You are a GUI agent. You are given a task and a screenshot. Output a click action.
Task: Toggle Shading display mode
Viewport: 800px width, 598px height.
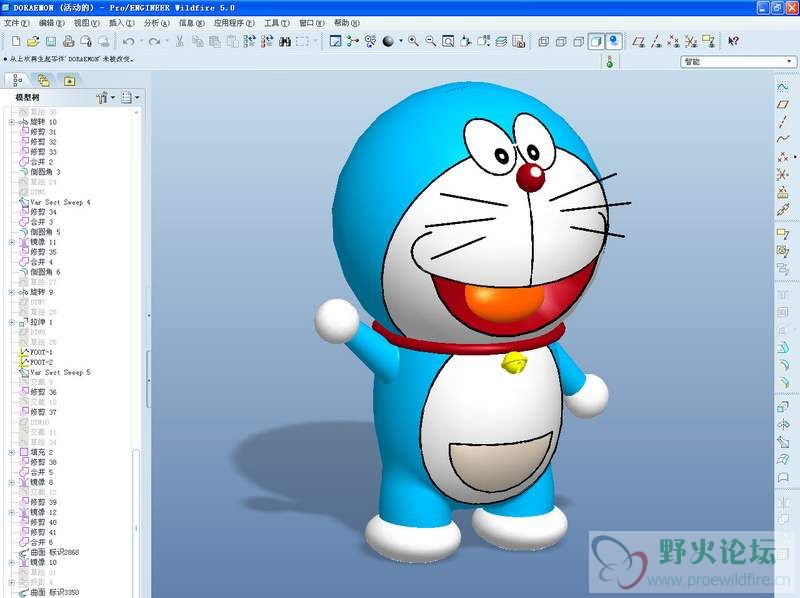596,41
